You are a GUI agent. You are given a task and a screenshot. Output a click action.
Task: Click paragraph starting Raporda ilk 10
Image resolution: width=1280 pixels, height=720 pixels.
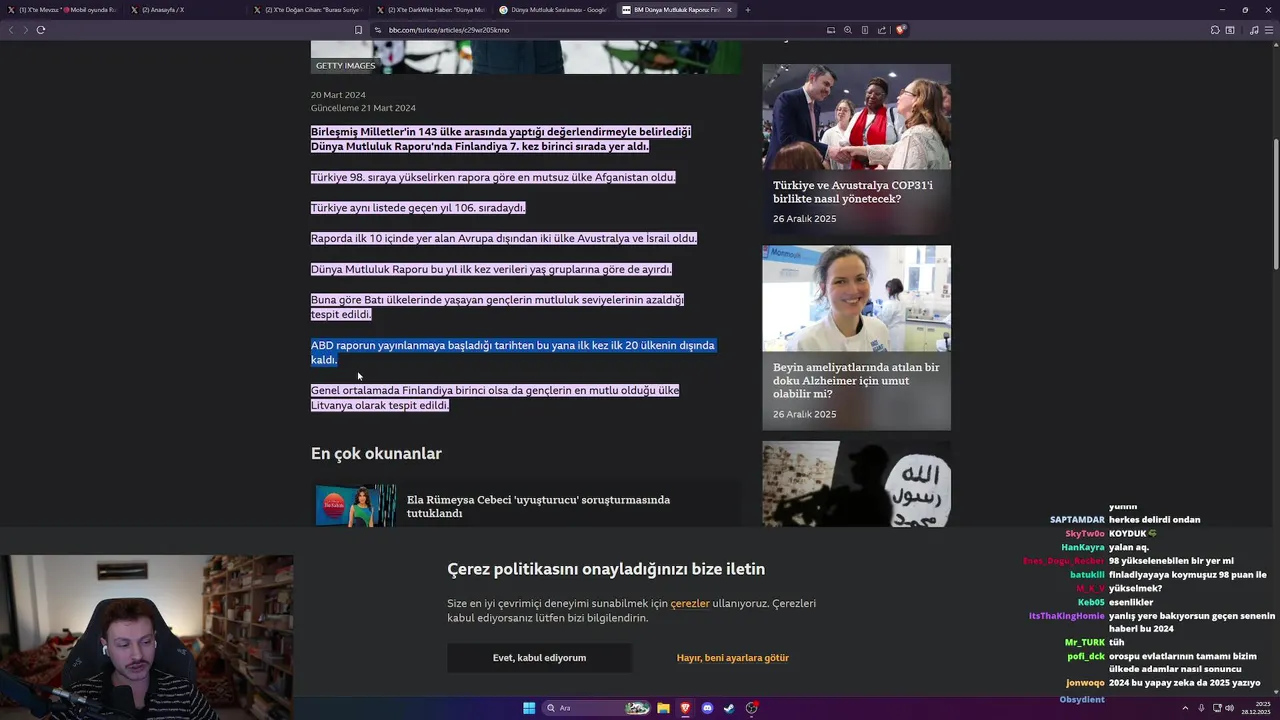[x=504, y=238]
